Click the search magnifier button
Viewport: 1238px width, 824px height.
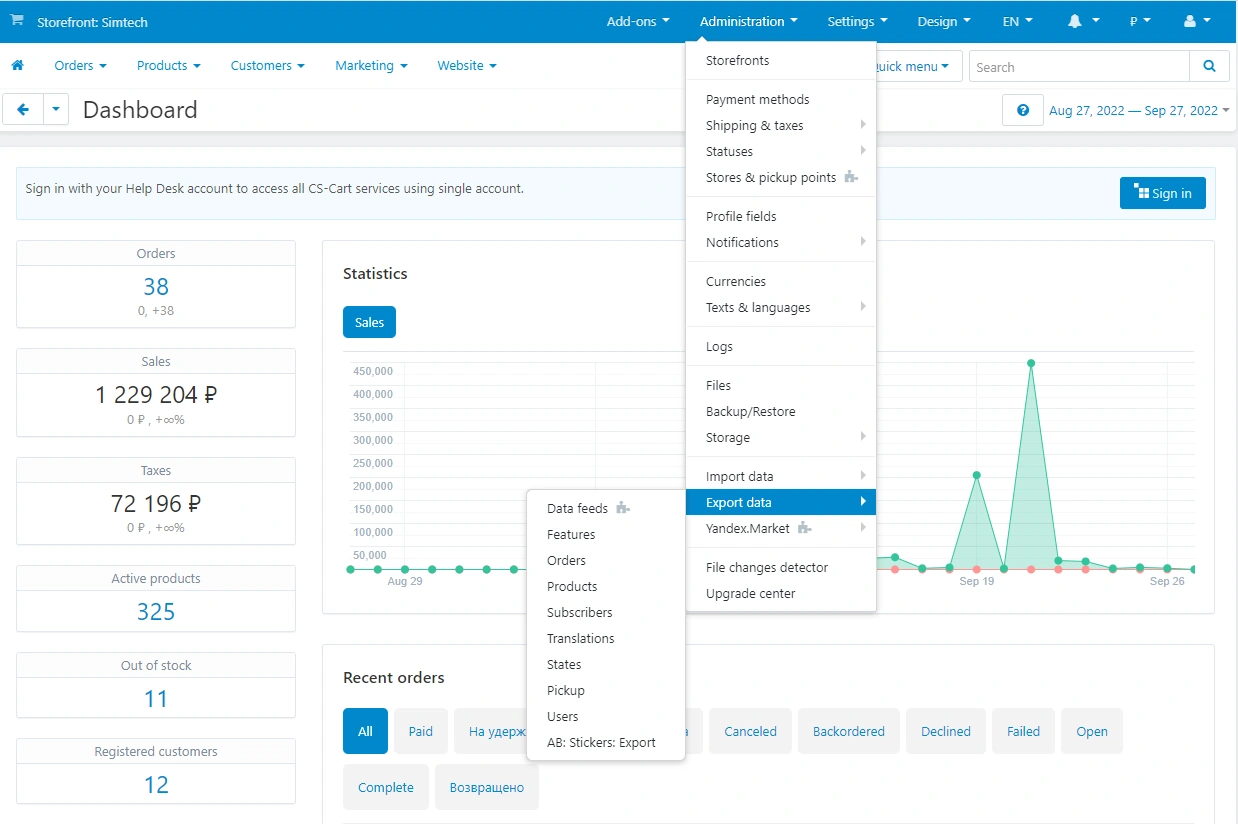tap(1210, 67)
